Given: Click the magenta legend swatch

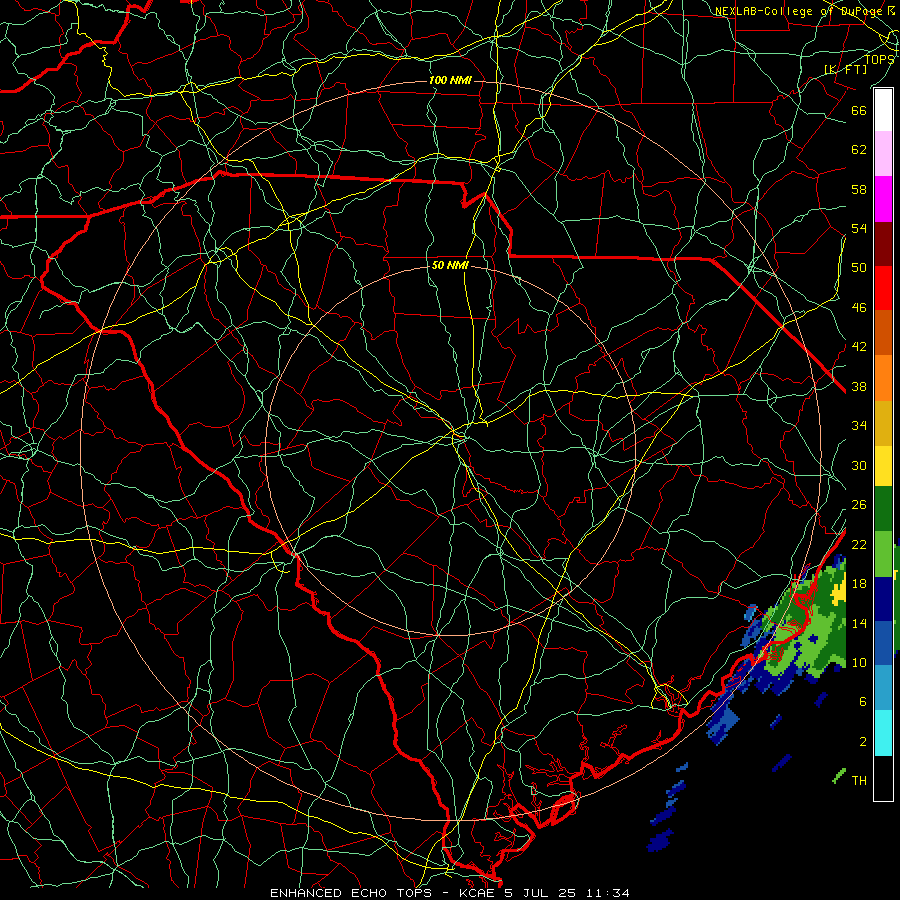Looking at the screenshot, I should (883, 199).
